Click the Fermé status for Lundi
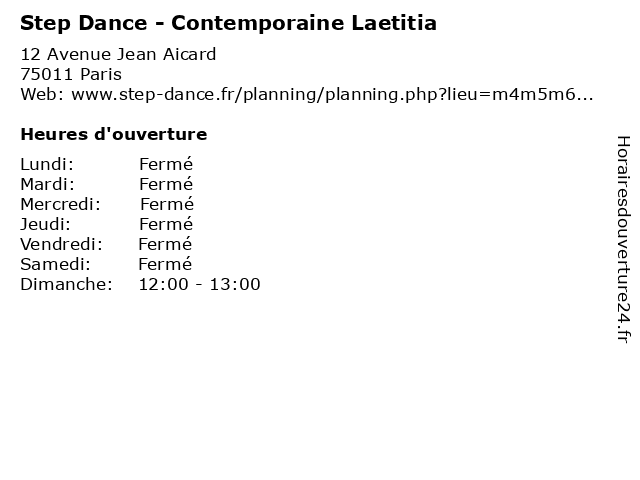The image size is (640, 480). (166, 164)
